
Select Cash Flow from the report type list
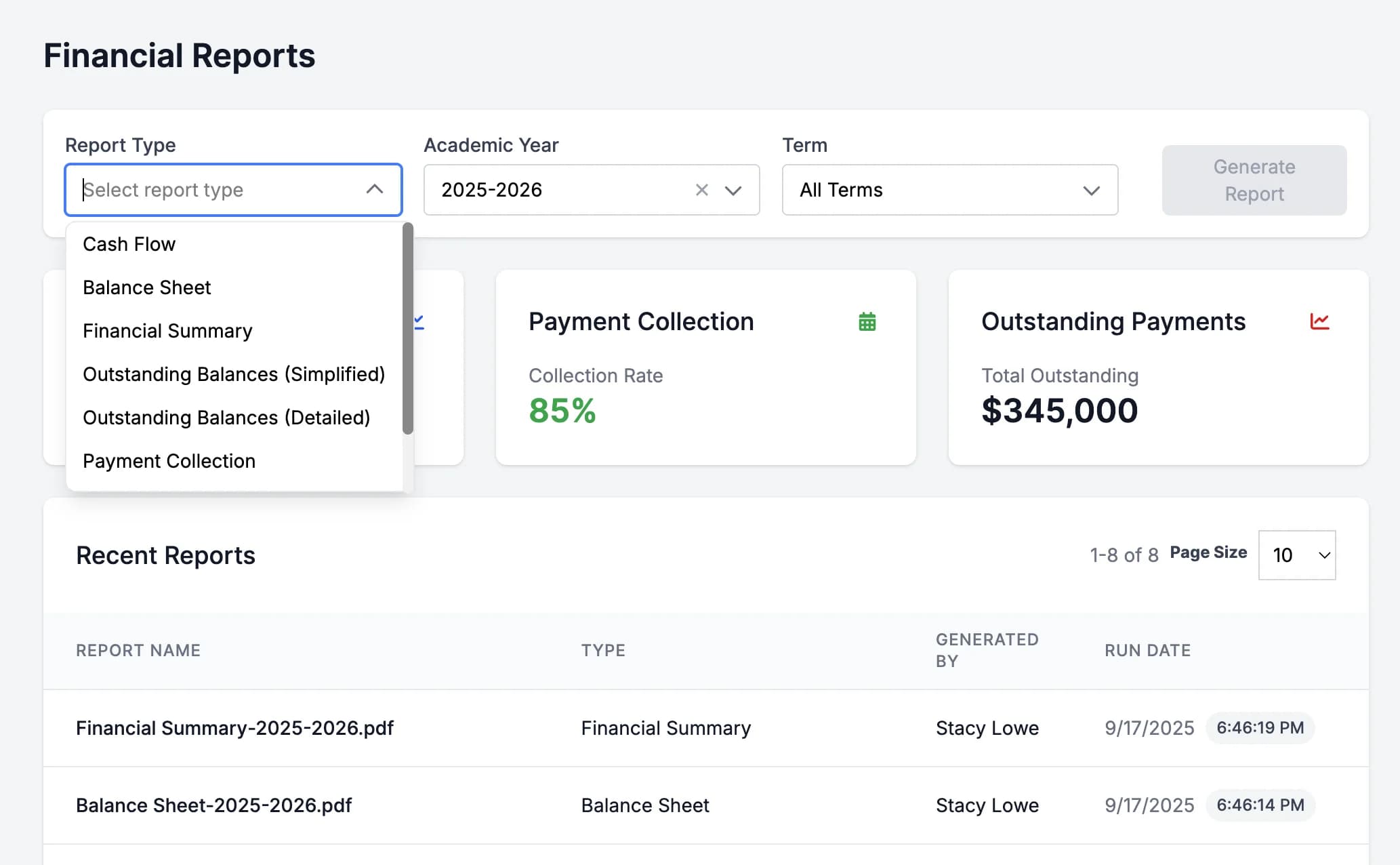click(234, 244)
